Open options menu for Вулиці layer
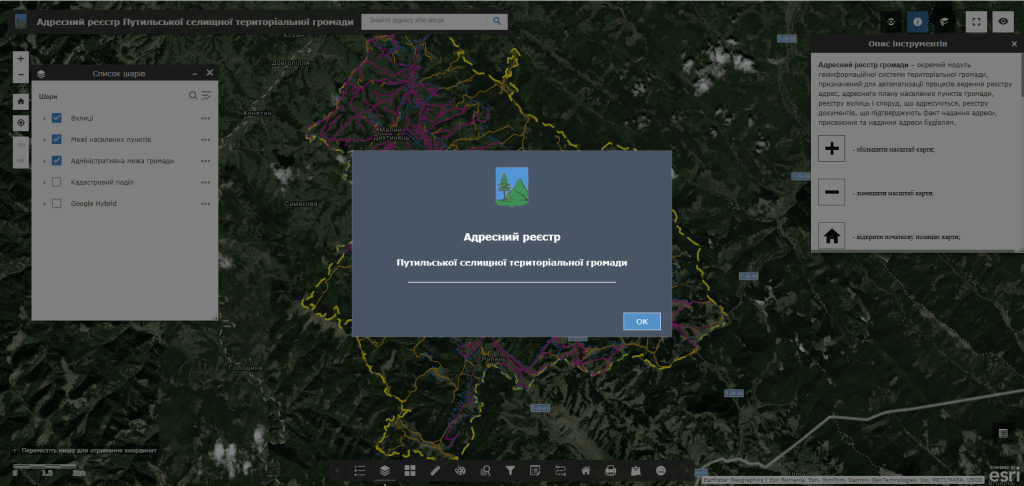The height and width of the screenshot is (486, 1024). tap(206, 118)
